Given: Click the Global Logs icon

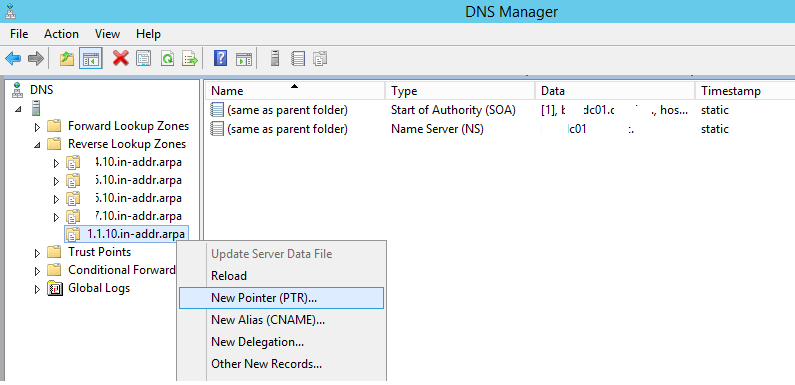Looking at the screenshot, I should pyautogui.click(x=55, y=288).
